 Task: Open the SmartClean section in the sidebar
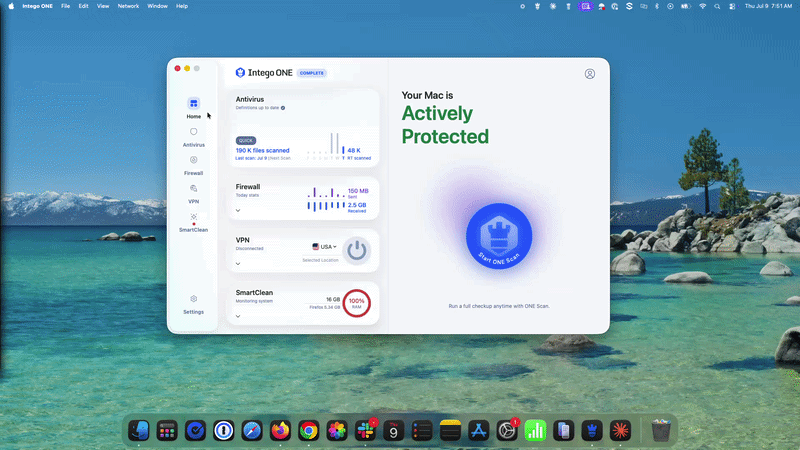coord(193,222)
